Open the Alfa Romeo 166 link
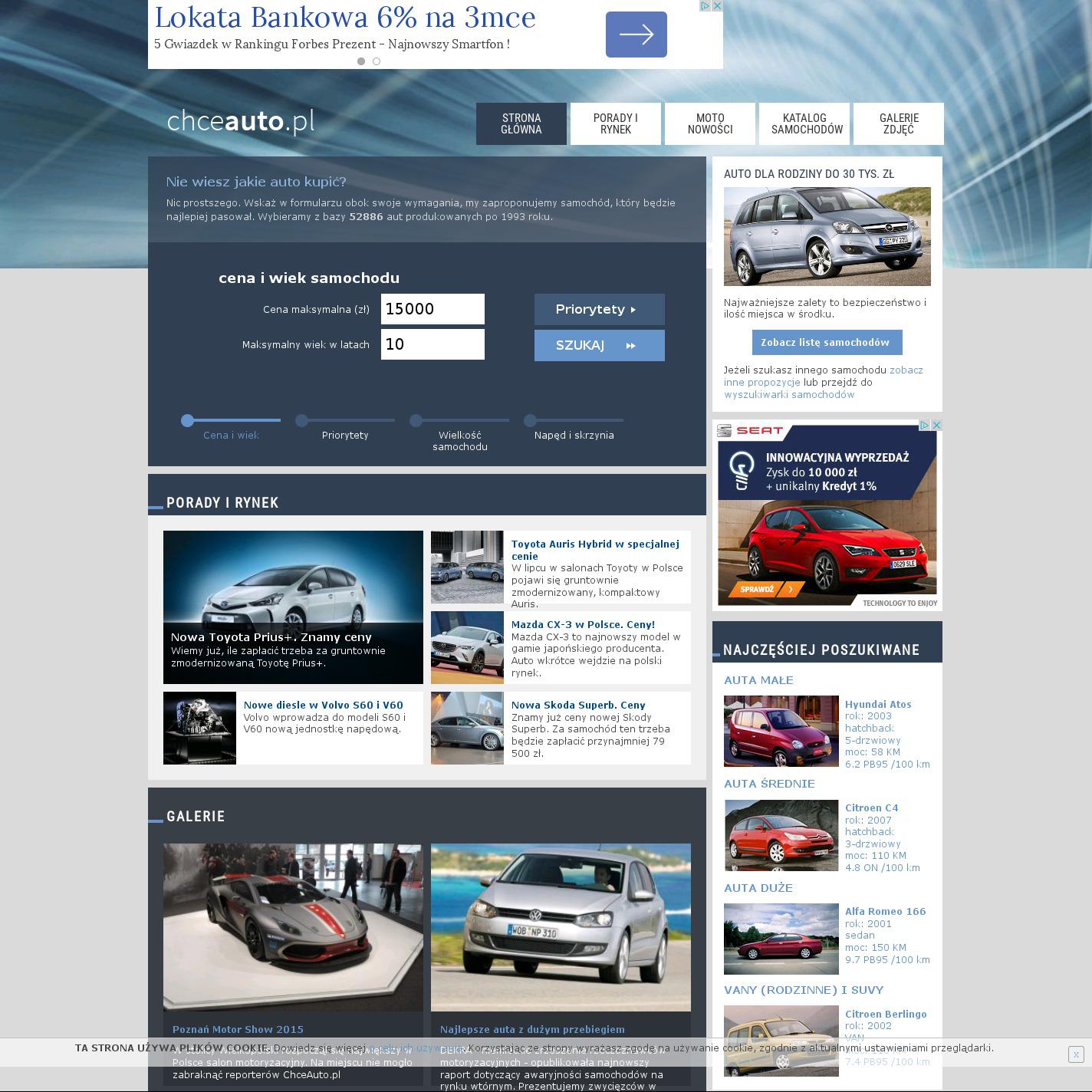The width and height of the screenshot is (1092, 1092). (x=885, y=911)
